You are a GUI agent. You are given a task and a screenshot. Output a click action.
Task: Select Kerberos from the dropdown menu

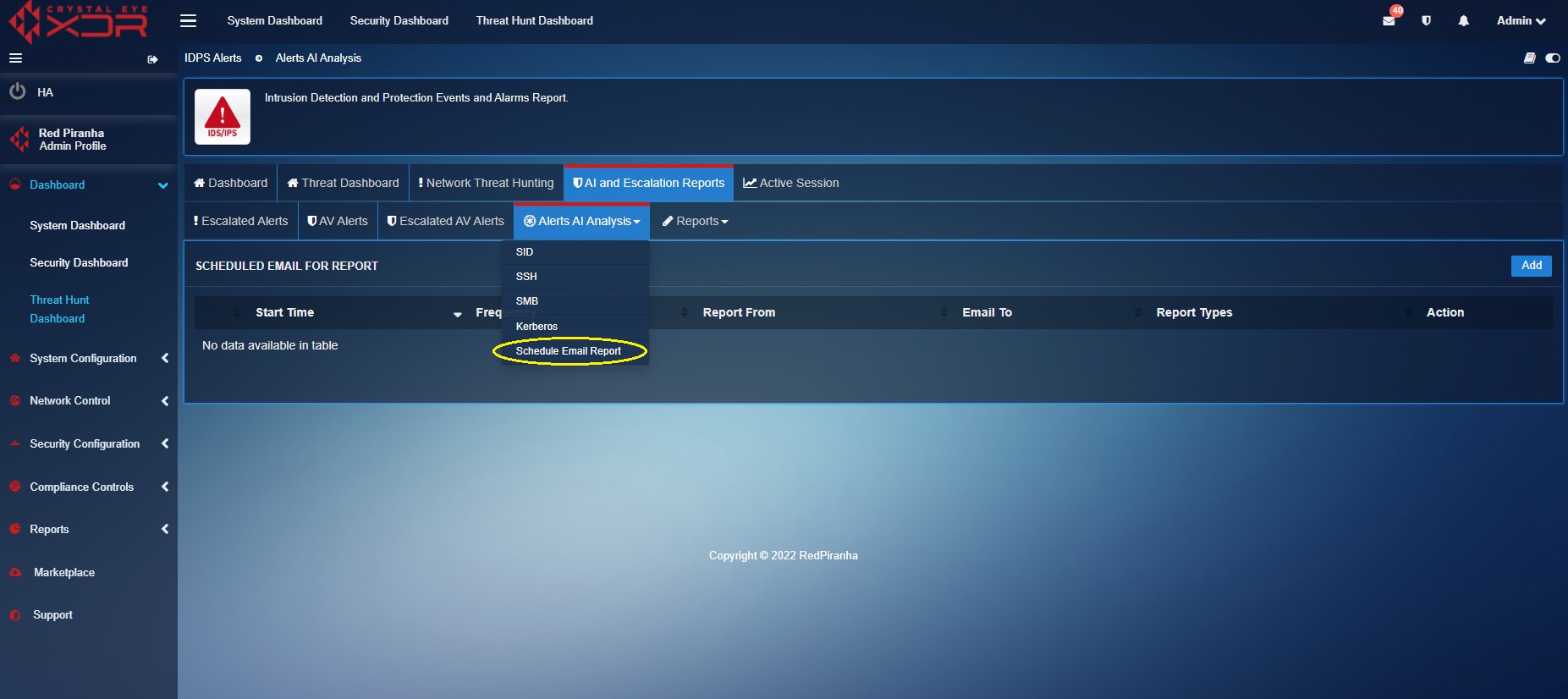coord(576,327)
